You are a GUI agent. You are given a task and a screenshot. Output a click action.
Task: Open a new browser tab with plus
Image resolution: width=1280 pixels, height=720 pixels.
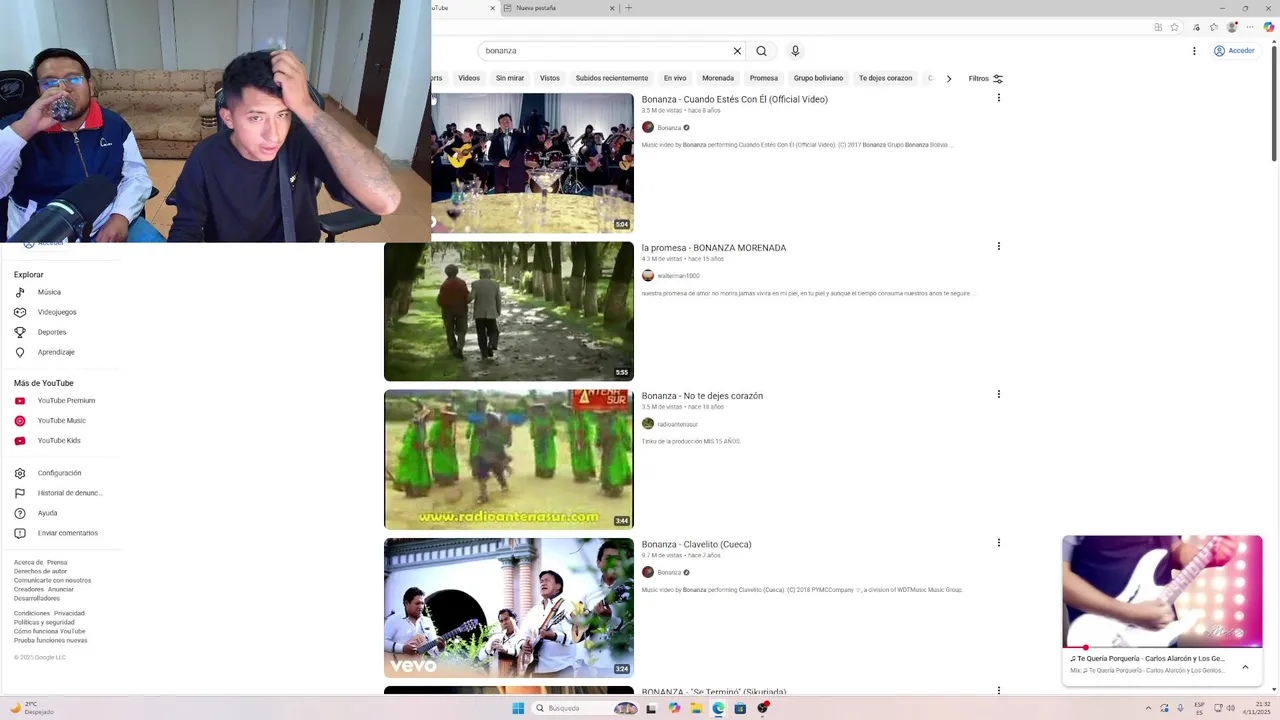click(x=628, y=8)
